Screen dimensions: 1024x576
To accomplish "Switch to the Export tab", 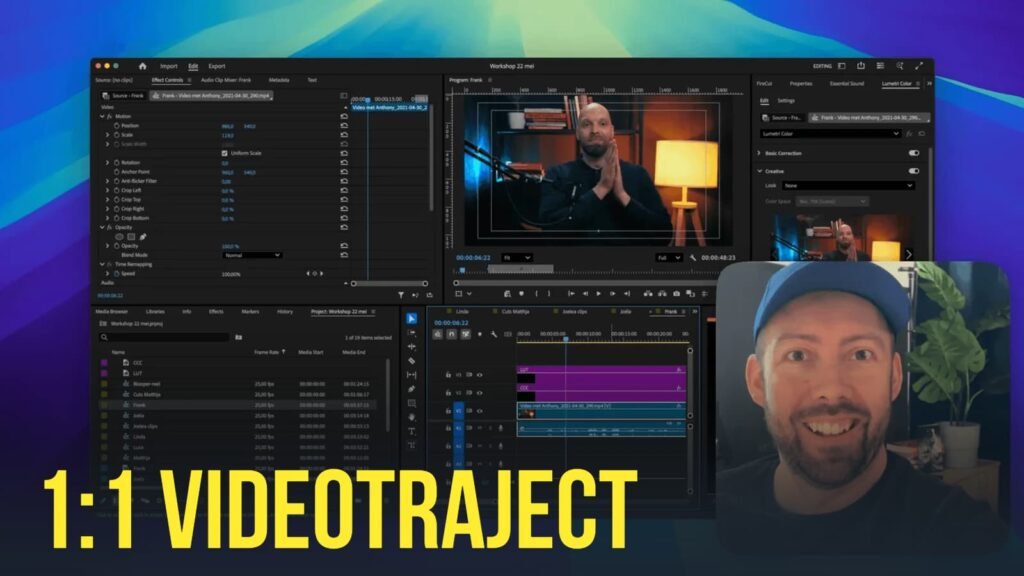I will 217,66.
